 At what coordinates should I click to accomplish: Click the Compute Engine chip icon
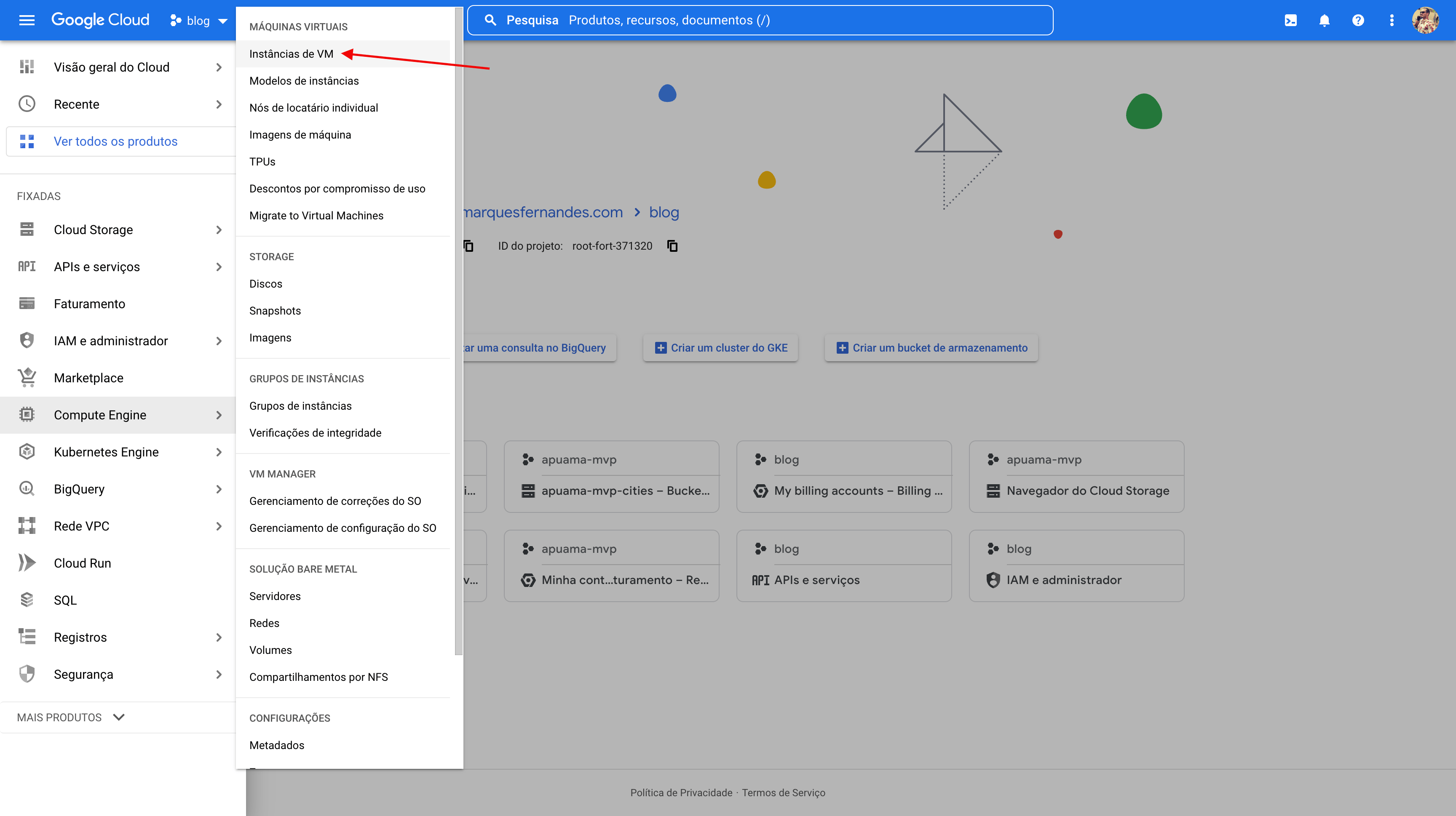coord(27,414)
